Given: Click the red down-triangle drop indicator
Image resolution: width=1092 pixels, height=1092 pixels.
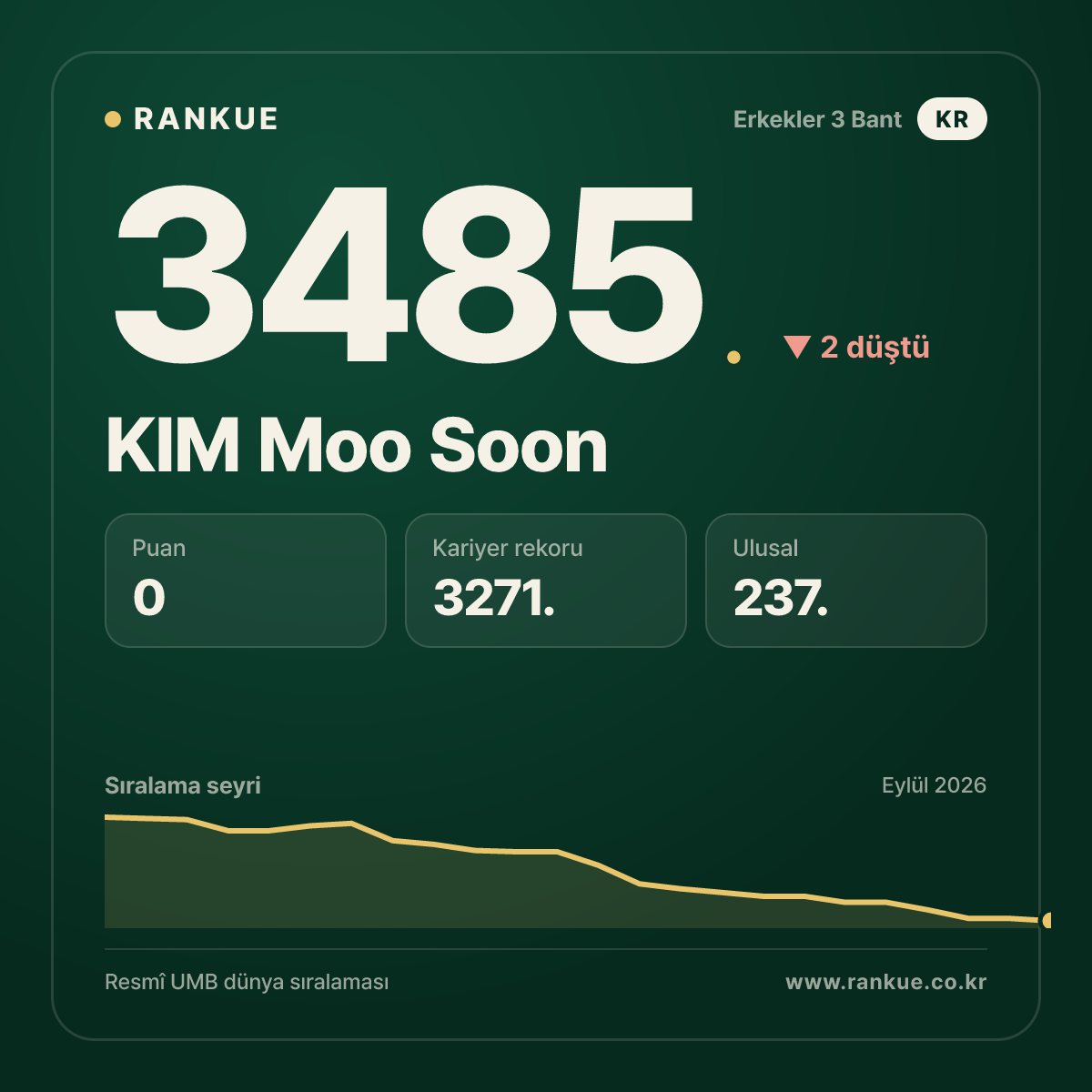Looking at the screenshot, I should (797, 347).
